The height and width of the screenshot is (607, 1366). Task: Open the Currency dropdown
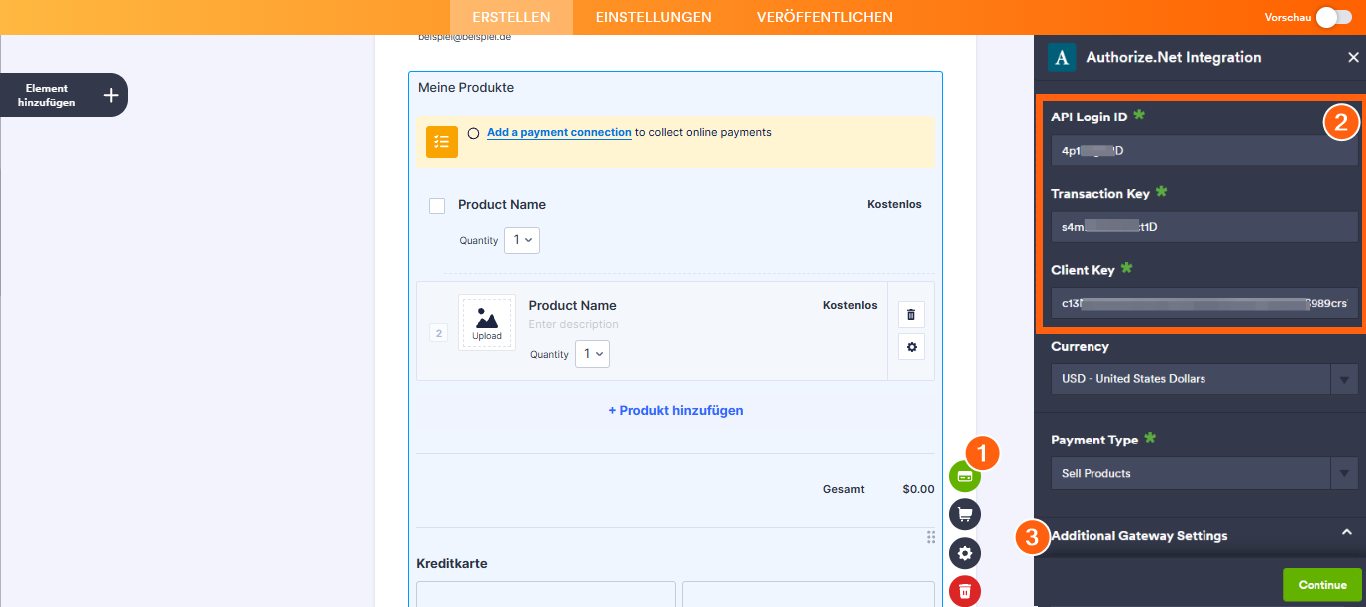[x=1204, y=379]
